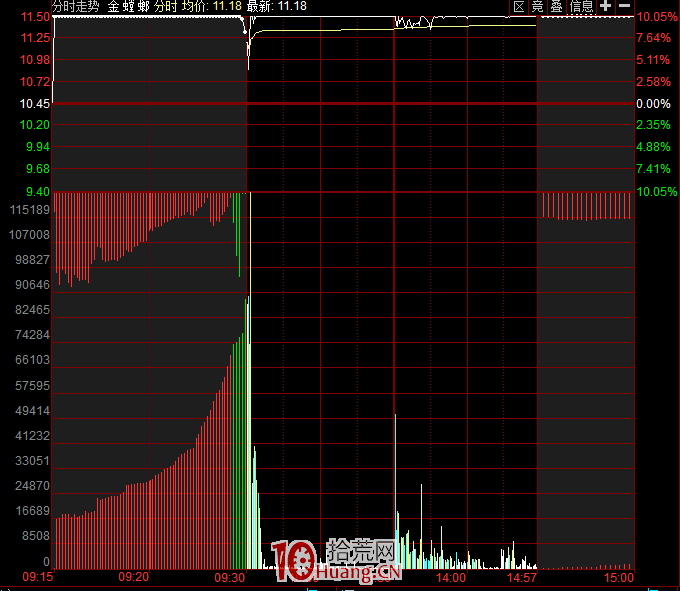Click the 11.50 top price label
The height and width of the screenshot is (591, 680).
point(35,17)
